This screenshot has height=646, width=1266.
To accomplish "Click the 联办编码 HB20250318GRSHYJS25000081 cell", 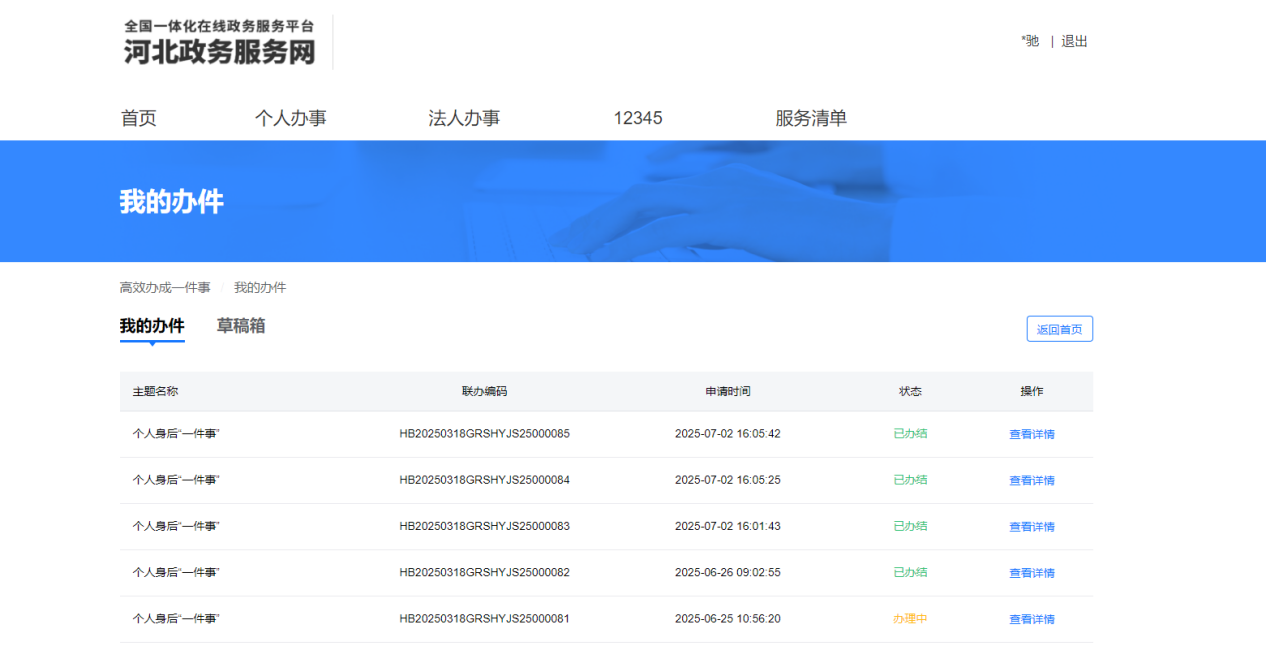I will tap(484, 619).
